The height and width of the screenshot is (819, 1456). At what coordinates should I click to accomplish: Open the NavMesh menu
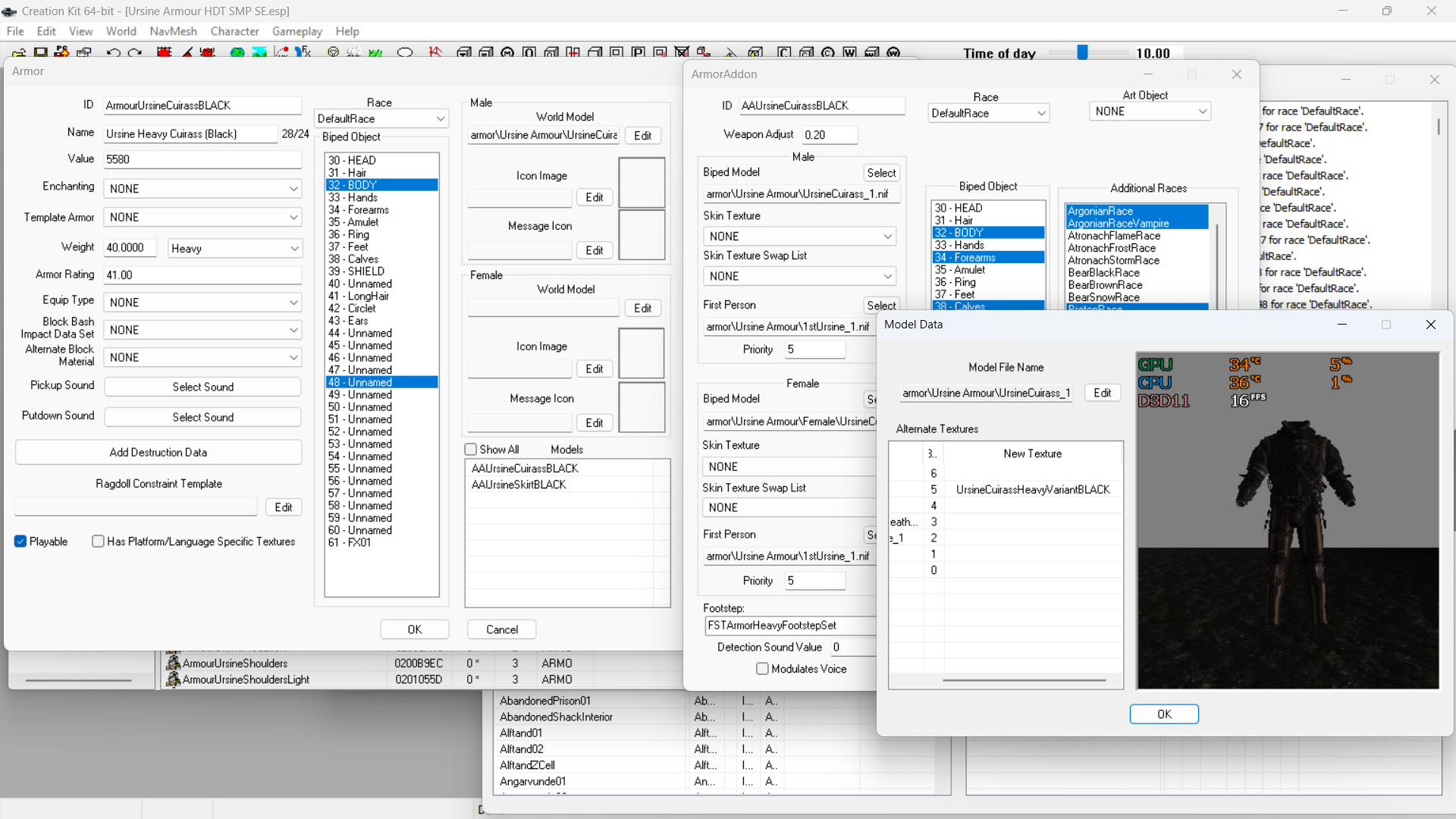(173, 31)
